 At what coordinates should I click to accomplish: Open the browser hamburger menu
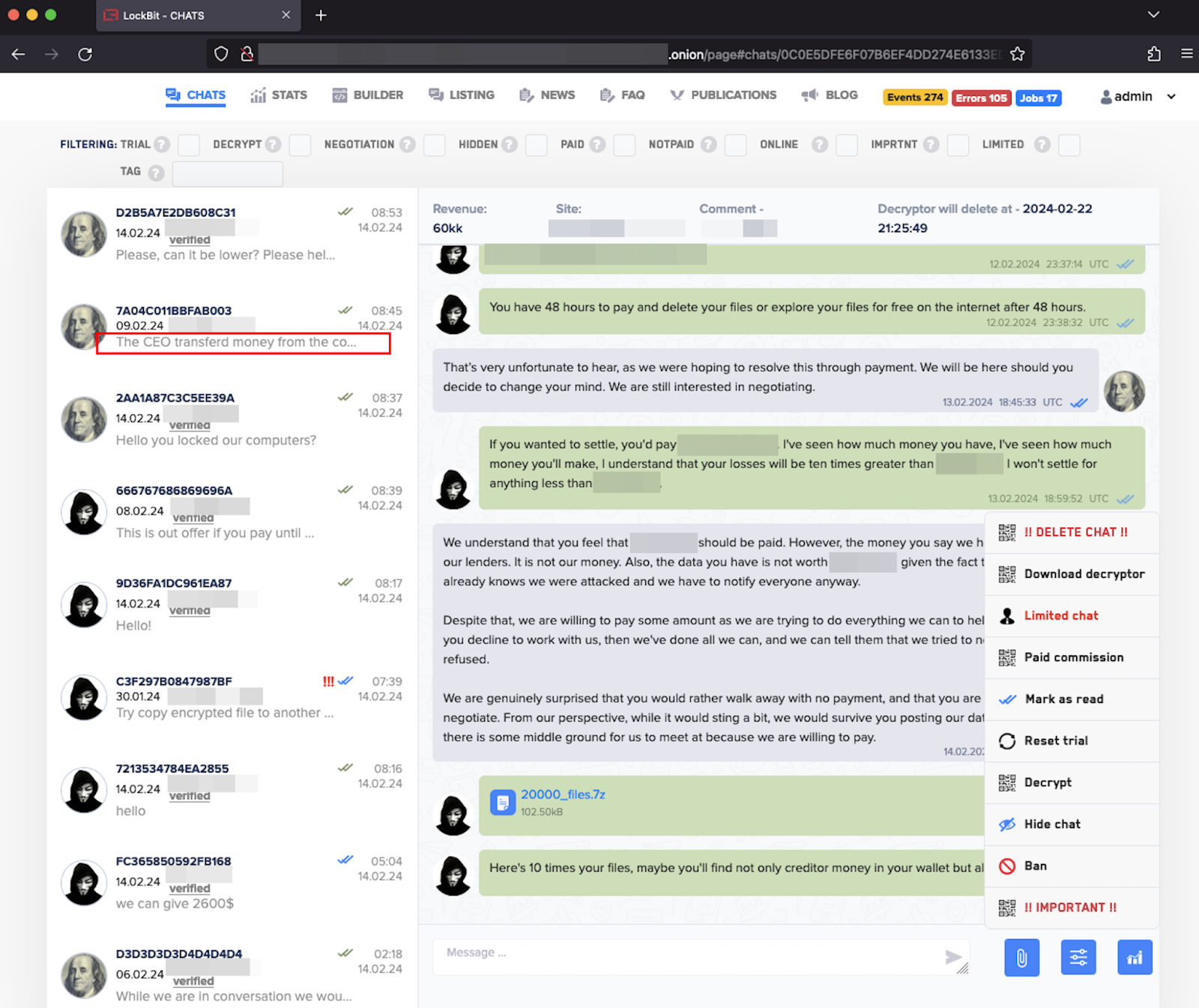pos(1186,53)
